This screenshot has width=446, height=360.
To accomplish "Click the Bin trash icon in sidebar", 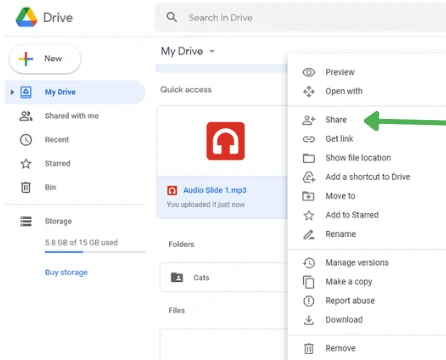I will [26, 187].
